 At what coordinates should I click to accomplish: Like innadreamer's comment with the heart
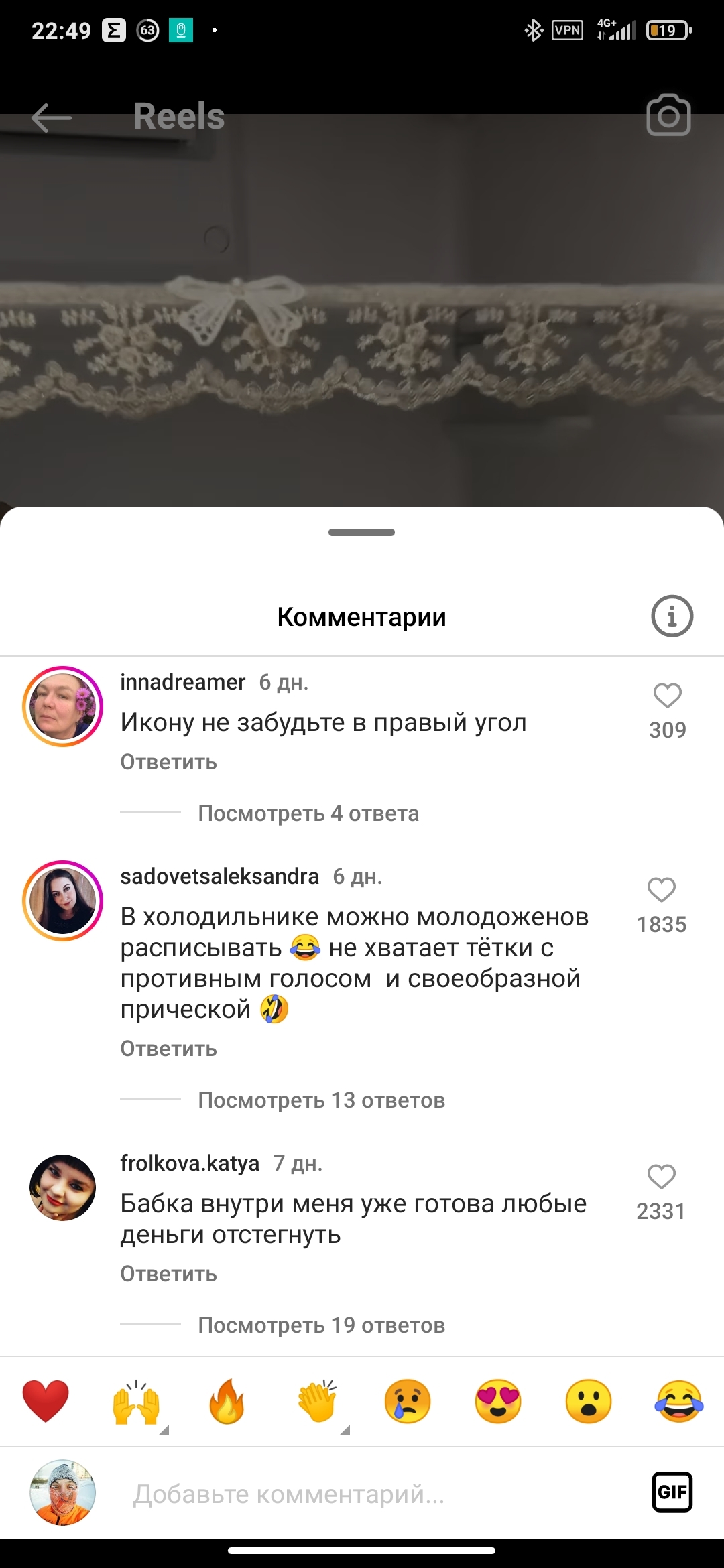(x=668, y=696)
